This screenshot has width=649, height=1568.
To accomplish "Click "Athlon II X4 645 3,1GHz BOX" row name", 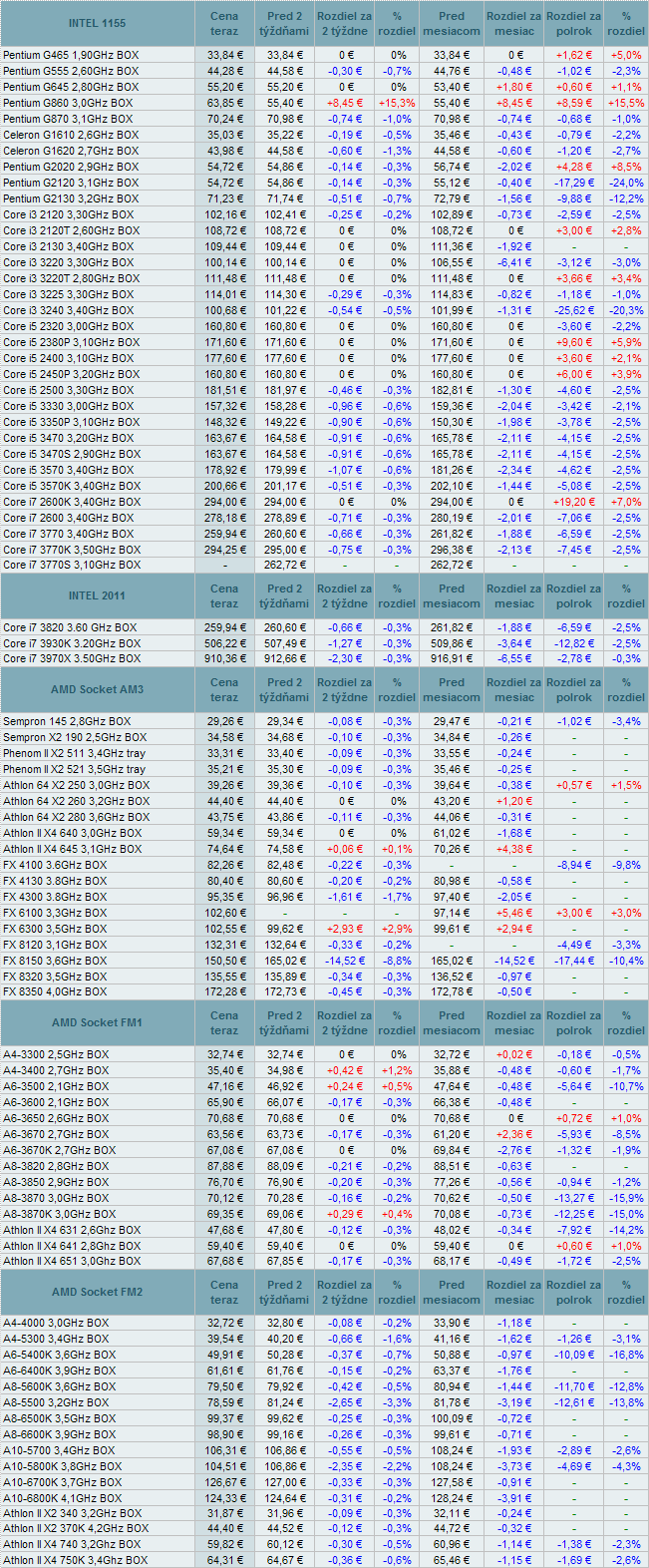I will pos(73,849).
